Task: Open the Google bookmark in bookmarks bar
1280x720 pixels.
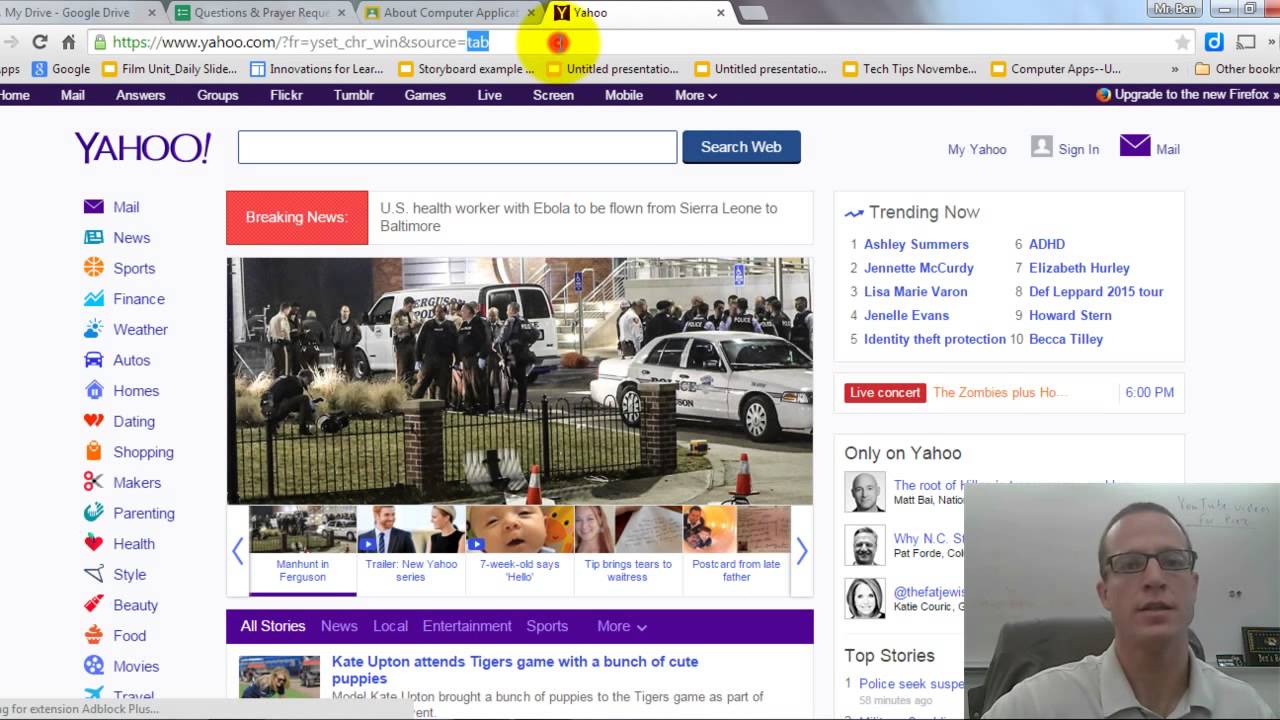Action: click(61, 69)
